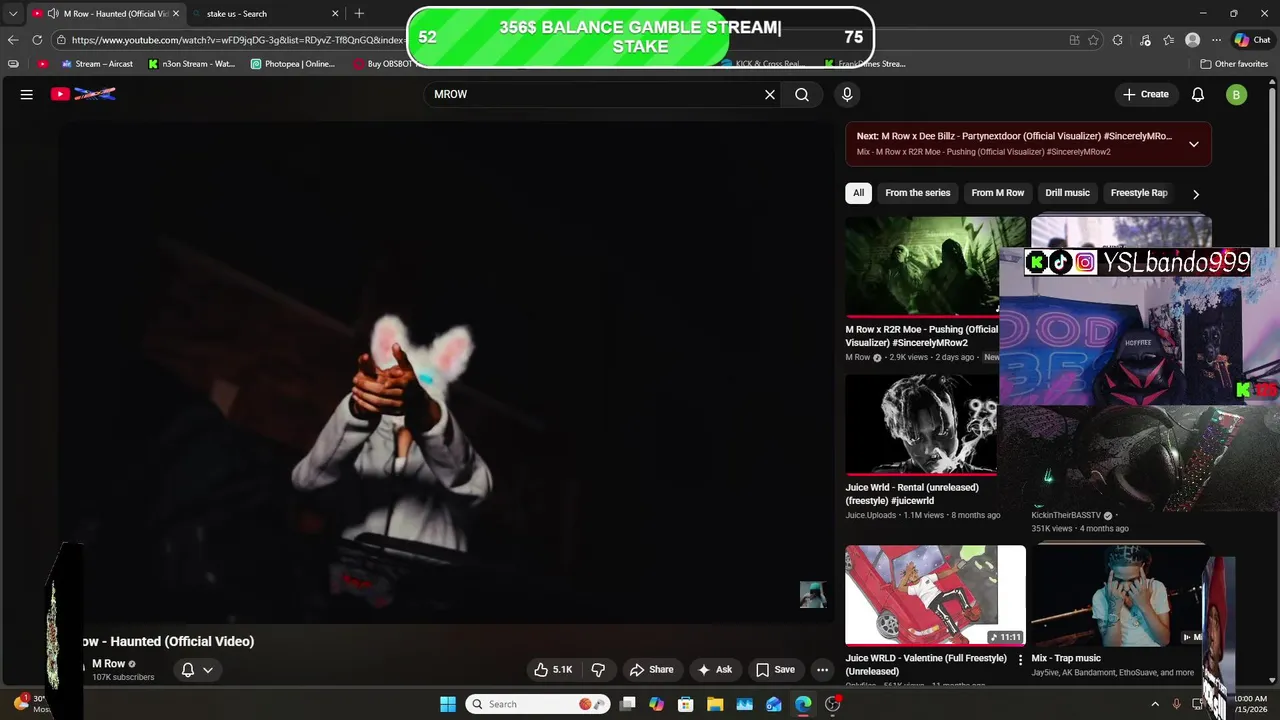Open Photopea Online bookmark
This screenshot has height=720, width=1280.
pyautogui.click(x=293, y=64)
